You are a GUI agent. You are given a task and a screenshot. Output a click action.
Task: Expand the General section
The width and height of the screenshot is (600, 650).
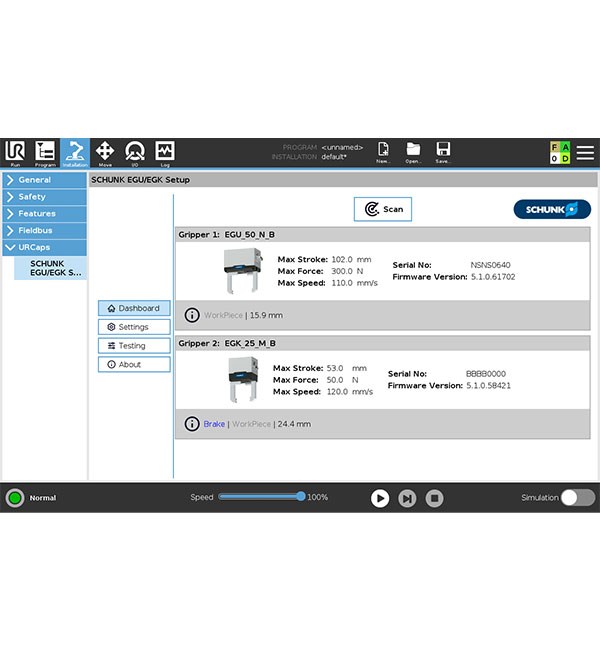pos(45,180)
